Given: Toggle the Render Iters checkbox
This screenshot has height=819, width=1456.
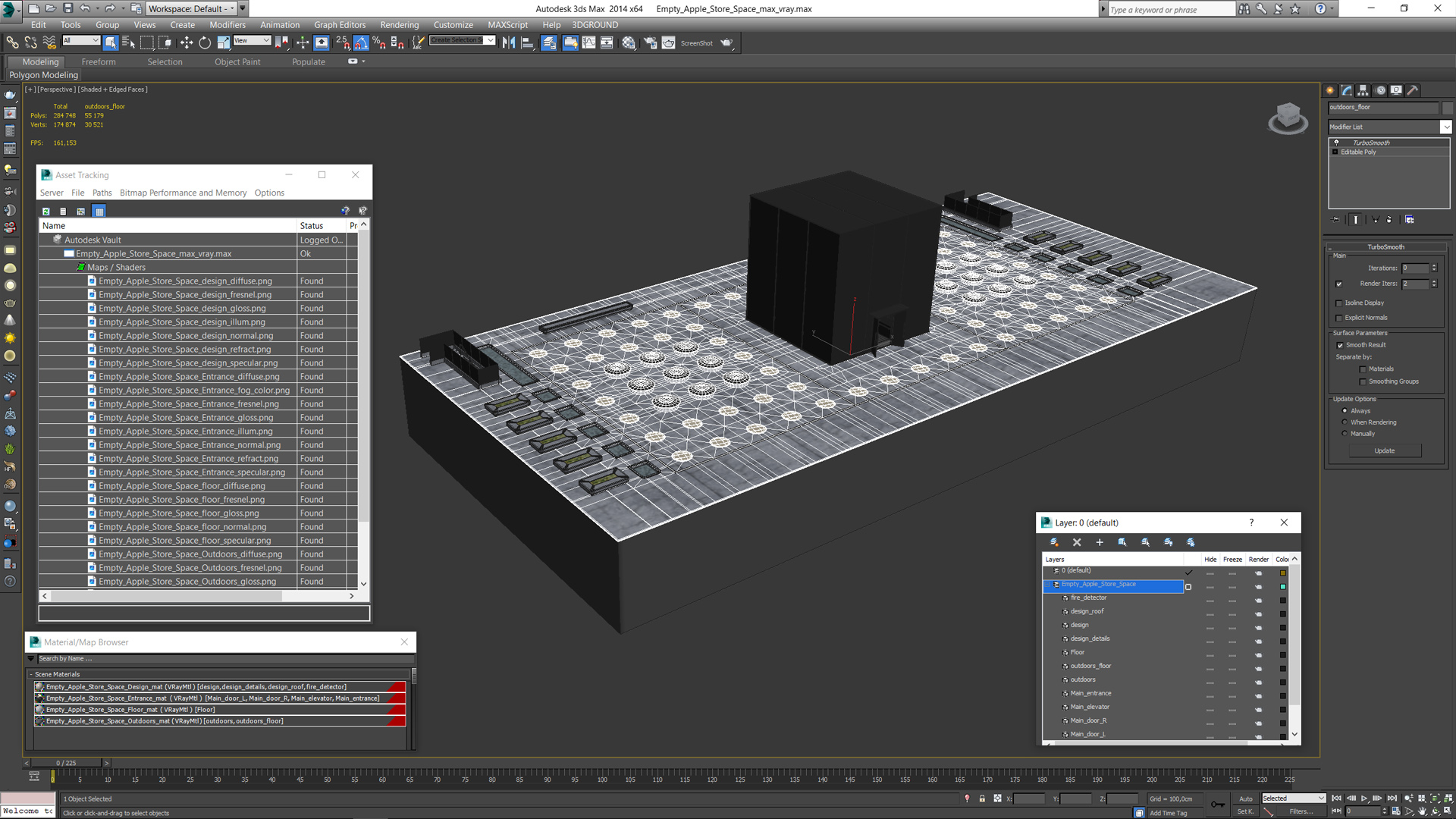Looking at the screenshot, I should 1339,284.
